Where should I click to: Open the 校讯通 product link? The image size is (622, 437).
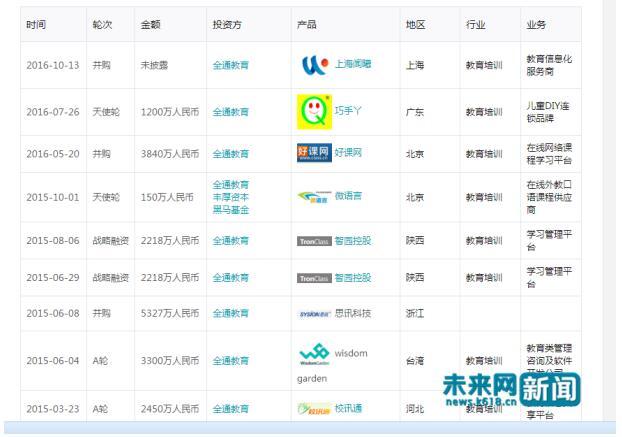point(348,408)
